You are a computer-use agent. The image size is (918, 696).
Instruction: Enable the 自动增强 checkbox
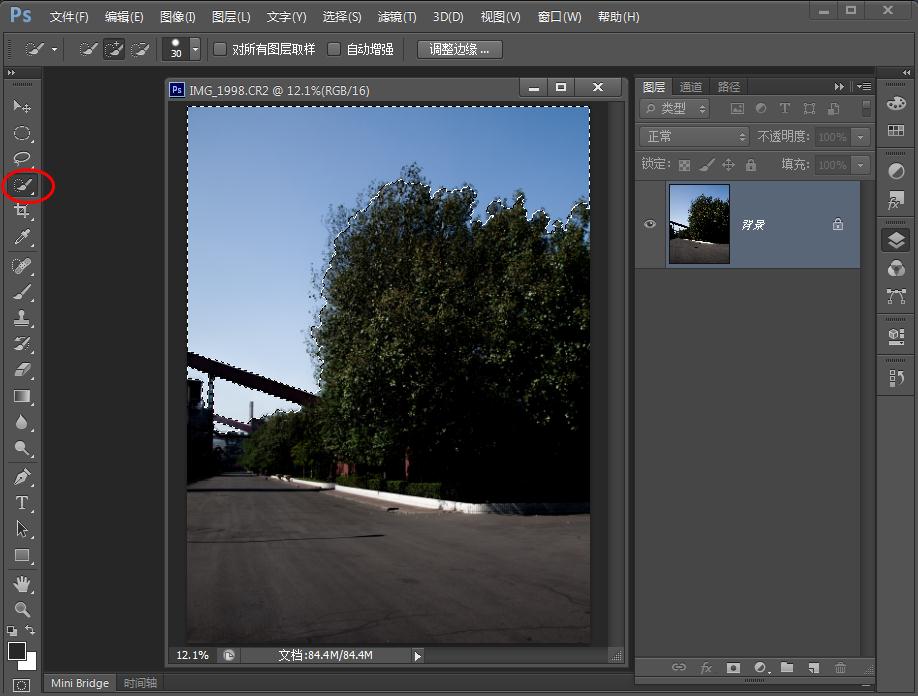pos(335,49)
